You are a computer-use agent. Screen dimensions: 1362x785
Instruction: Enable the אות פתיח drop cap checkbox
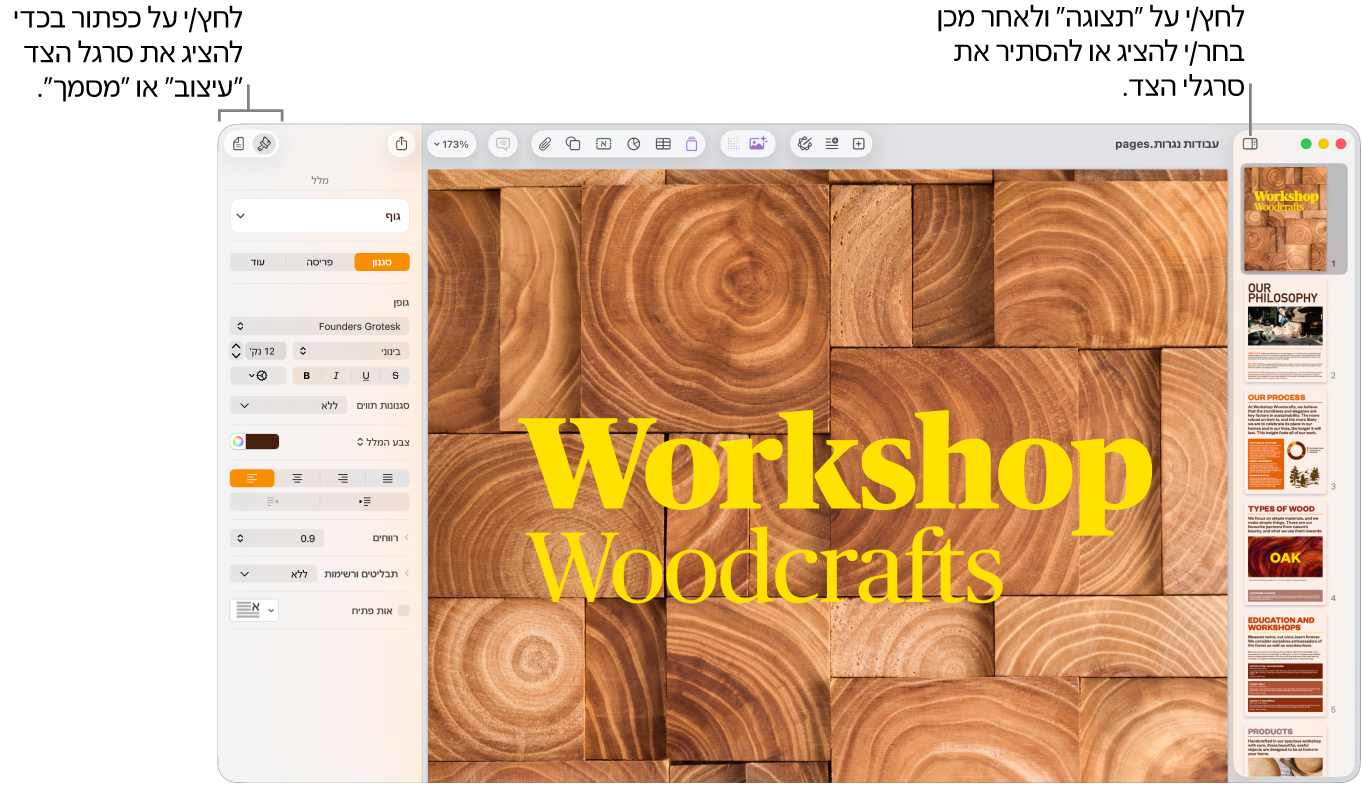click(x=404, y=610)
